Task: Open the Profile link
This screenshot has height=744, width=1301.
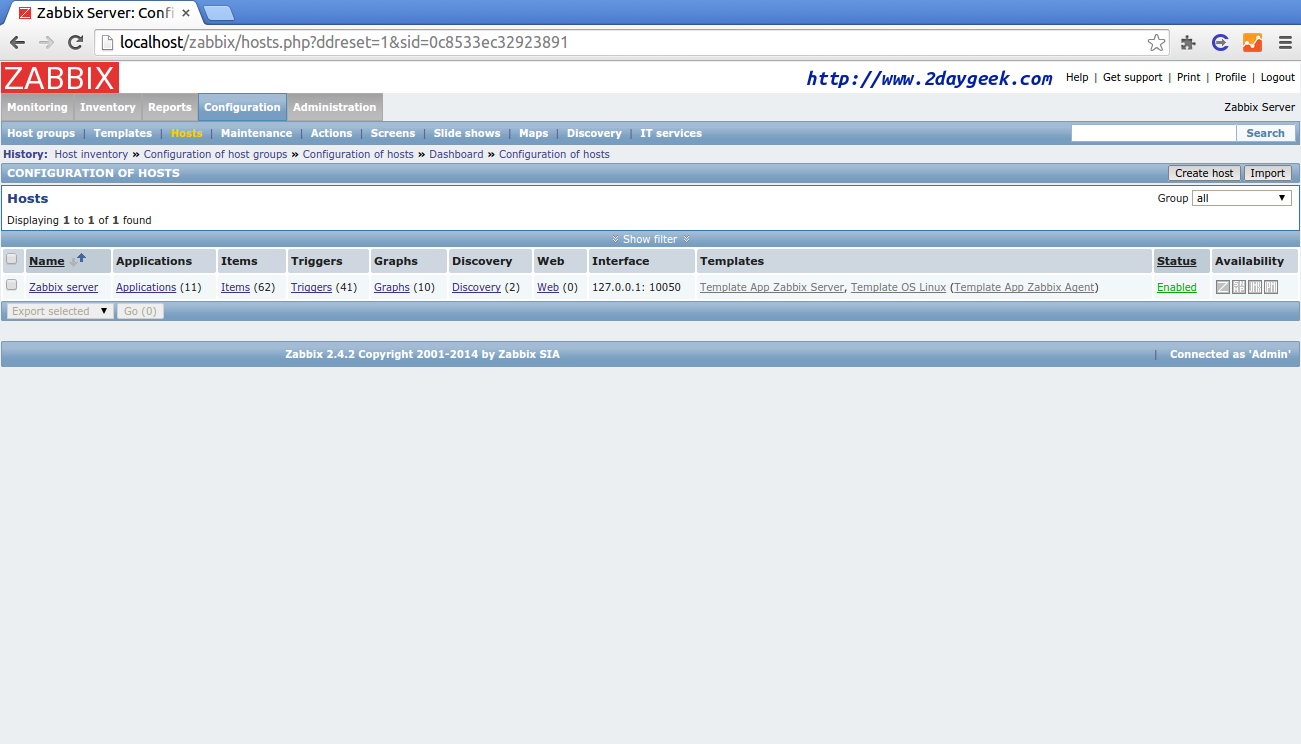Action: tap(1231, 77)
